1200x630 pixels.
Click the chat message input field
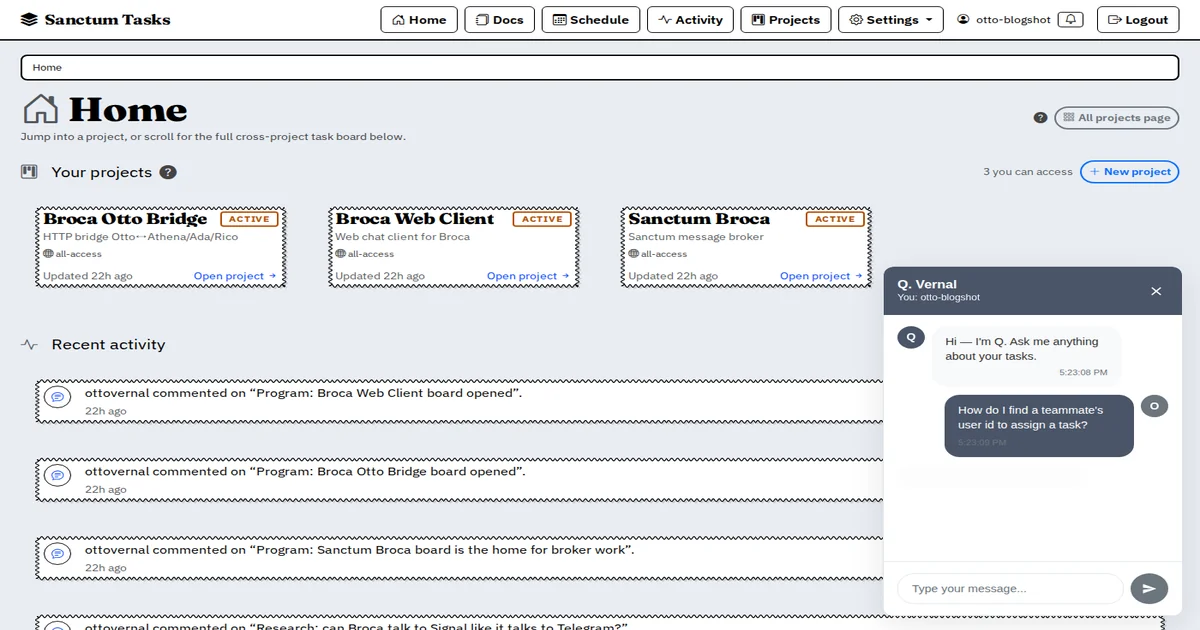pos(1010,588)
